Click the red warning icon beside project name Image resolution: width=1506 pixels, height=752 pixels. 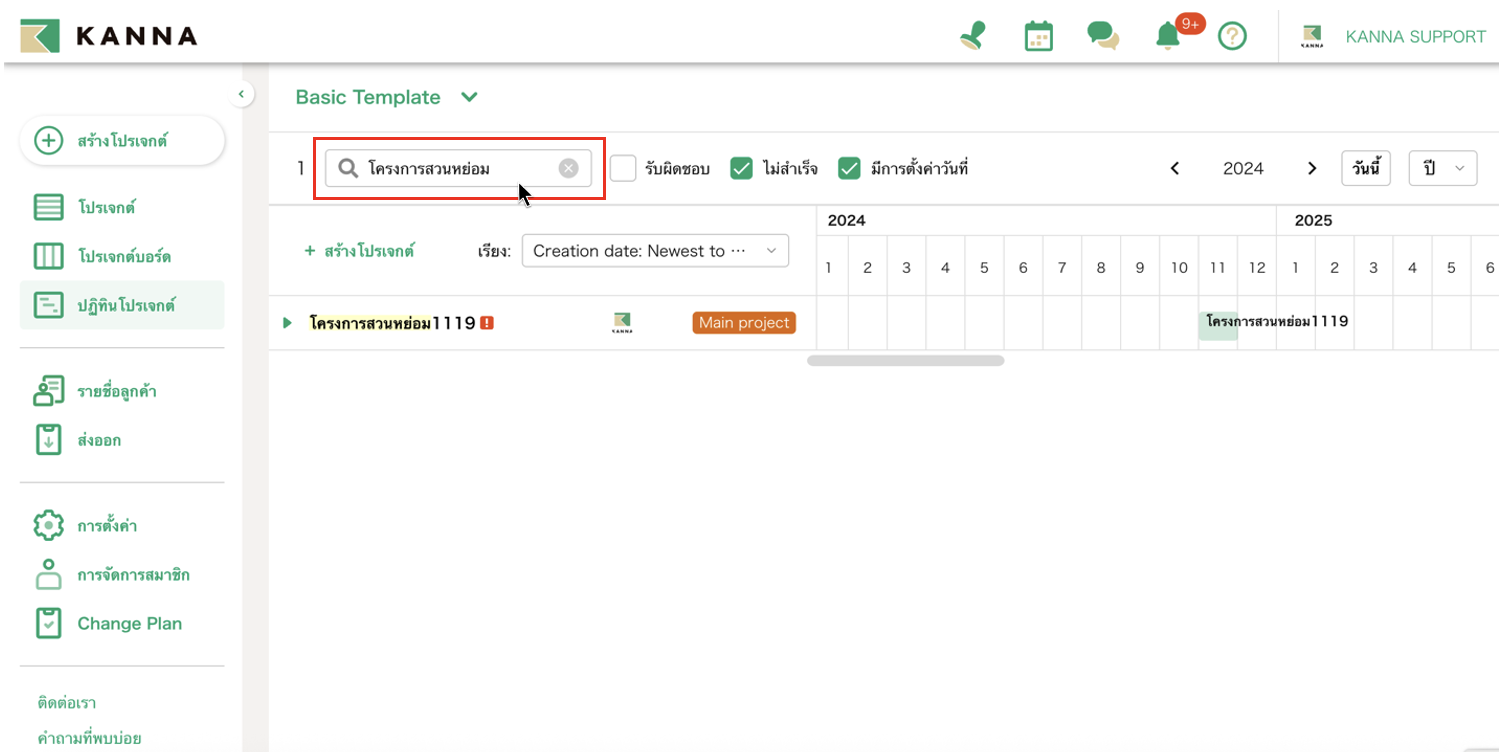coord(487,323)
